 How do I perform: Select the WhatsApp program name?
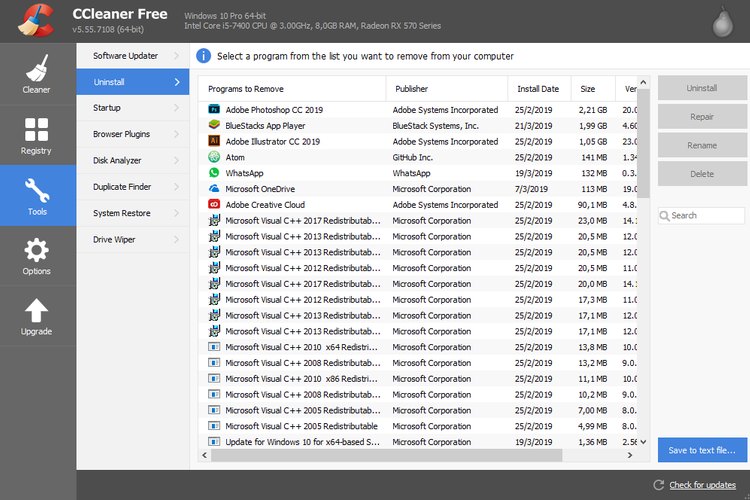[244, 173]
